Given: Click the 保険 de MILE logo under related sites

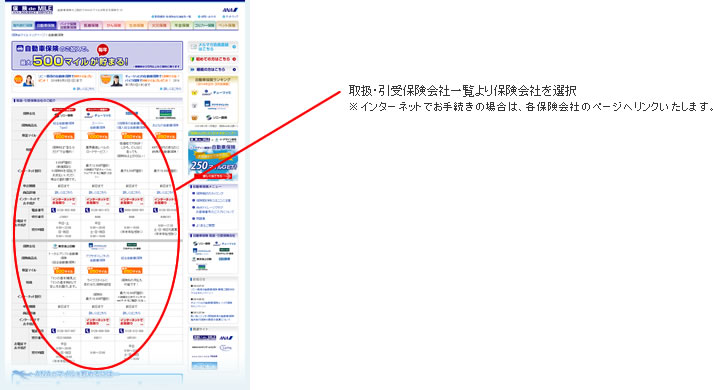Looking at the screenshot, I should point(204,338).
